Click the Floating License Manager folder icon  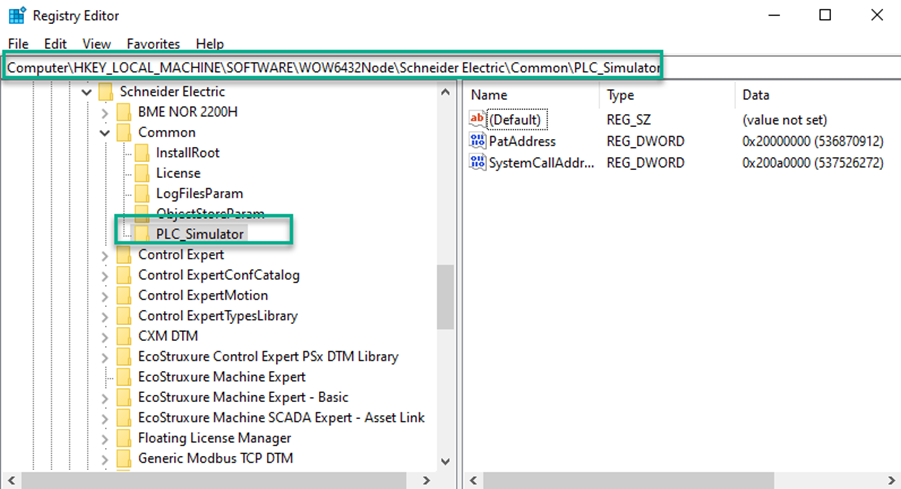[124, 438]
